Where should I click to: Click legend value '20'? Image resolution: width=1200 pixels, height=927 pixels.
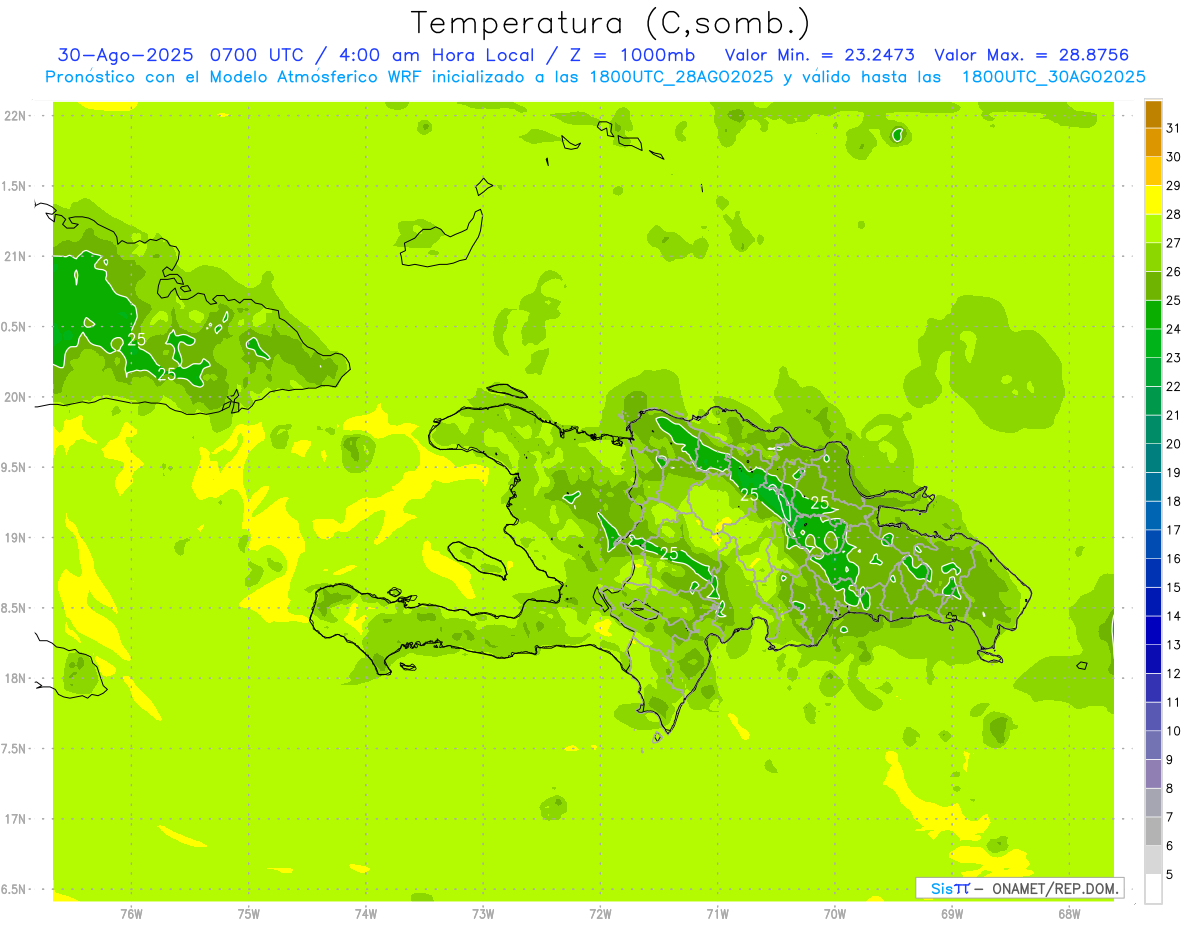(x=1173, y=444)
